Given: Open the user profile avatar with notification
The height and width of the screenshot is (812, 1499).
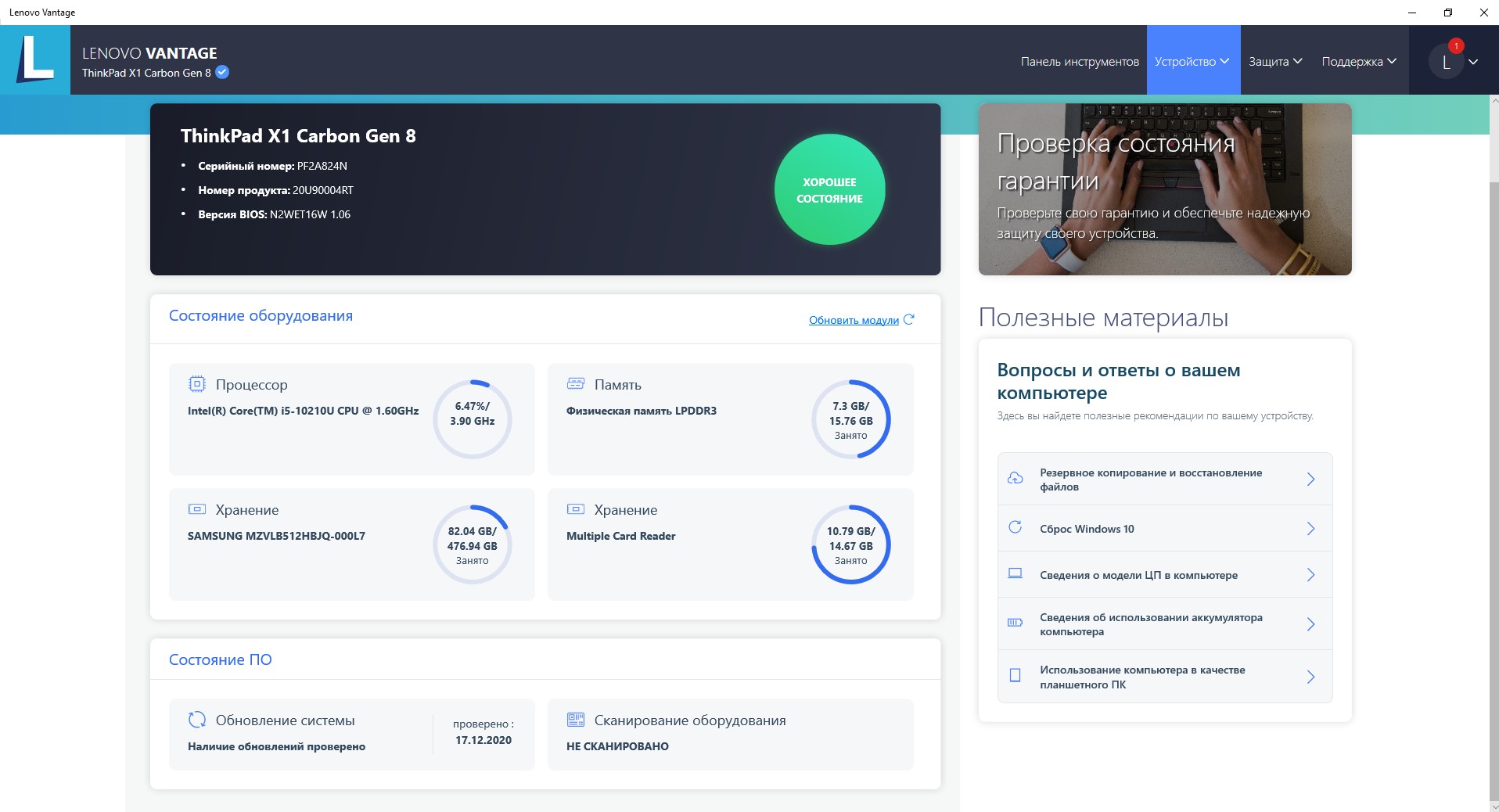Looking at the screenshot, I should [1447, 61].
